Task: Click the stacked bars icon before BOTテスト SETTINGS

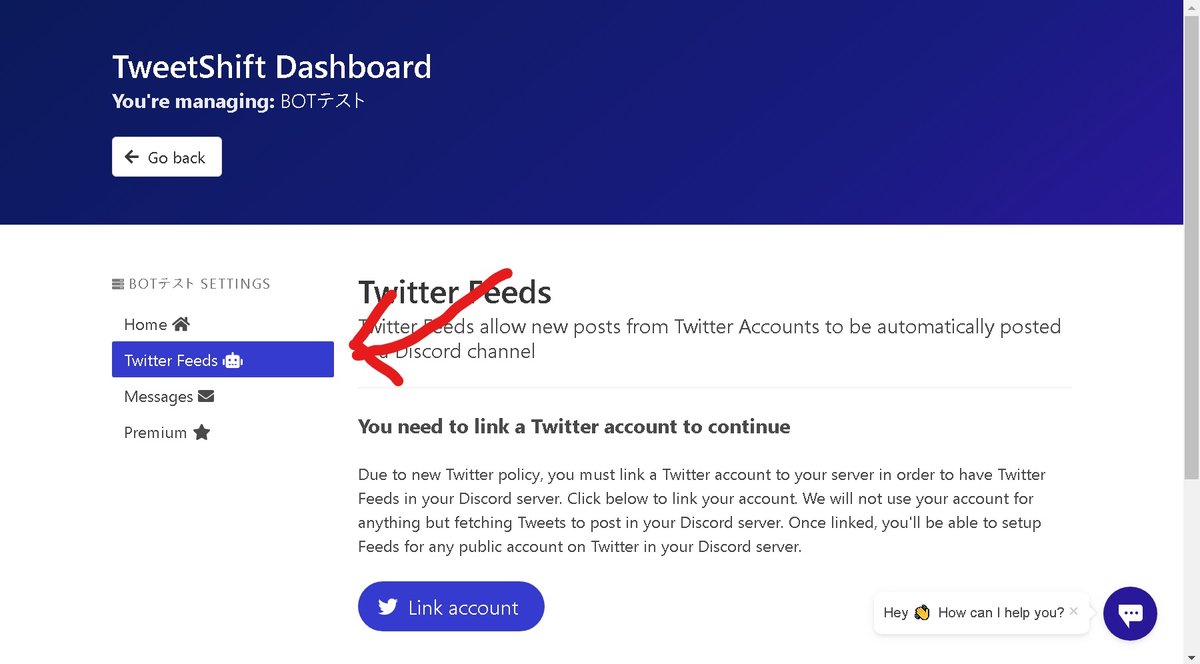Action: click(118, 284)
